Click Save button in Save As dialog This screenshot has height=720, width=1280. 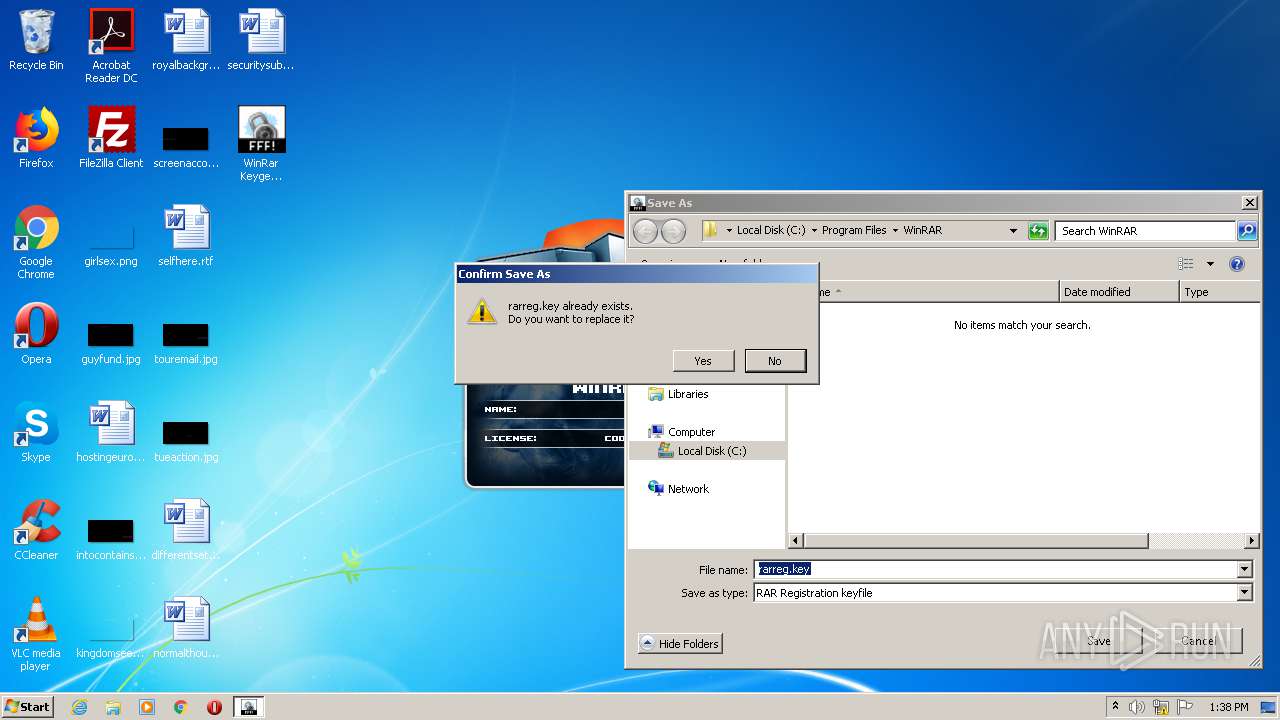tap(1099, 641)
